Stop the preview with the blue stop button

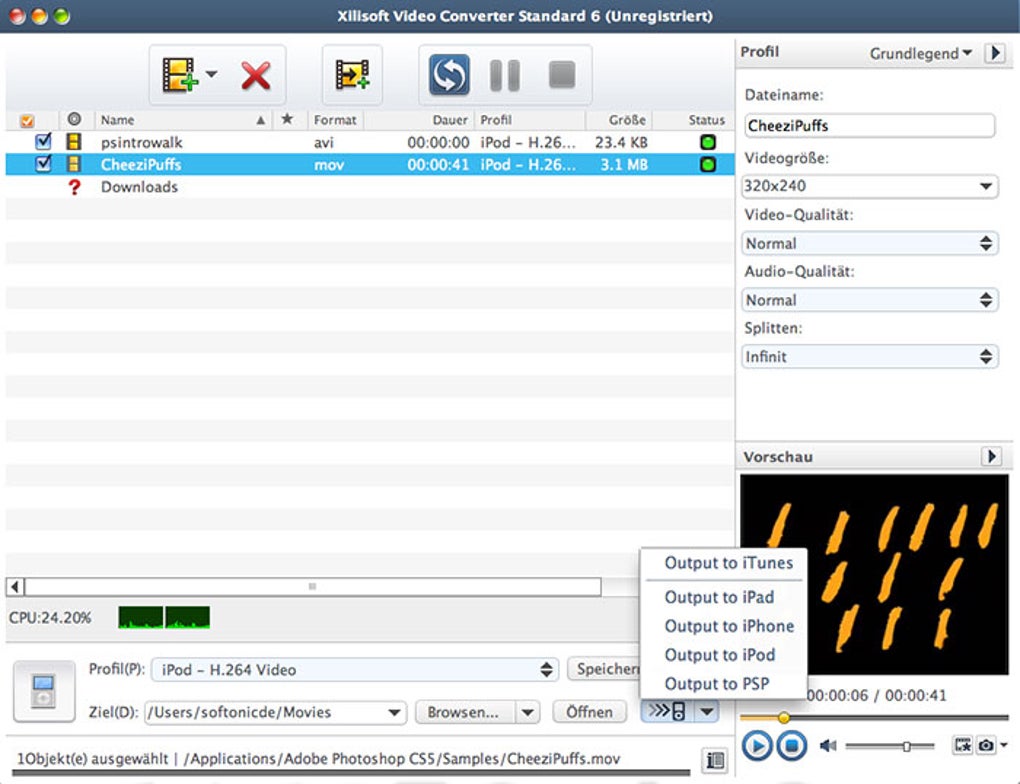(x=791, y=746)
